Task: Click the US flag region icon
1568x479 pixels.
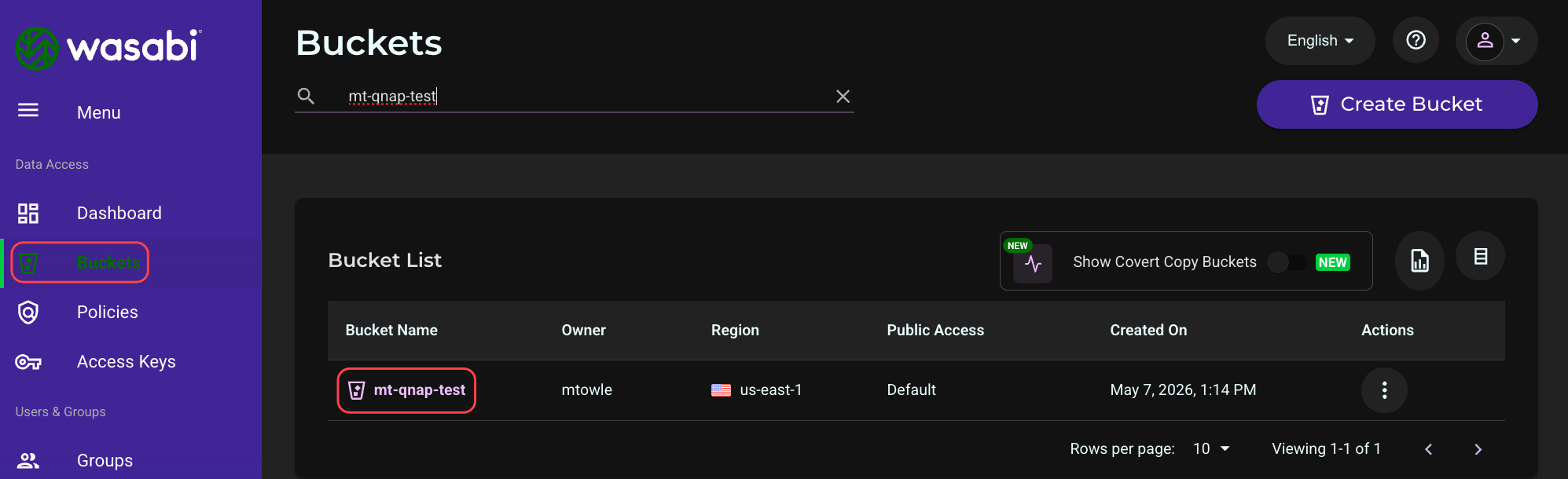Action: (721, 390)
